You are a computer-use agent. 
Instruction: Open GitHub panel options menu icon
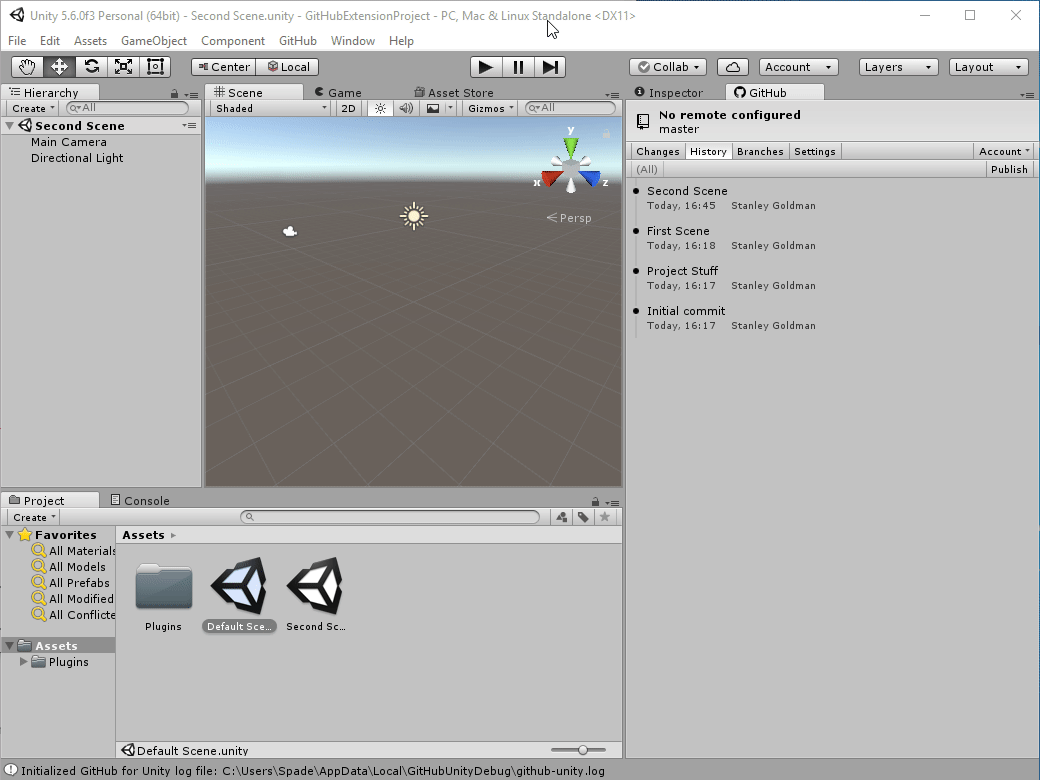pos(1027,95)
